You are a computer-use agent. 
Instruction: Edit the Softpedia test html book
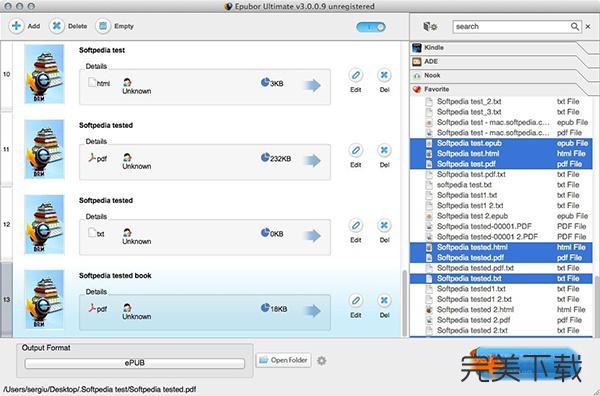[355, 75]
